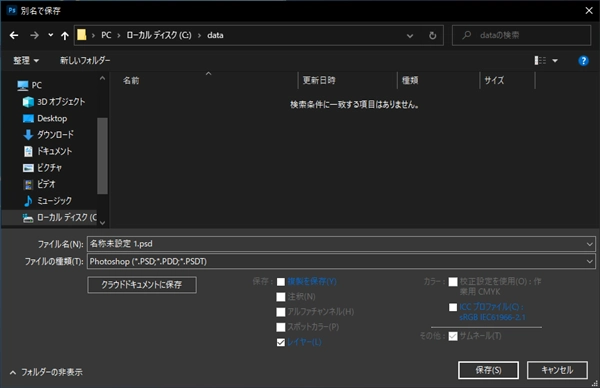Screen dimensions: 600x388
Task: Select ローカル ディスク (C in sidebar
Action: (67, 217)
